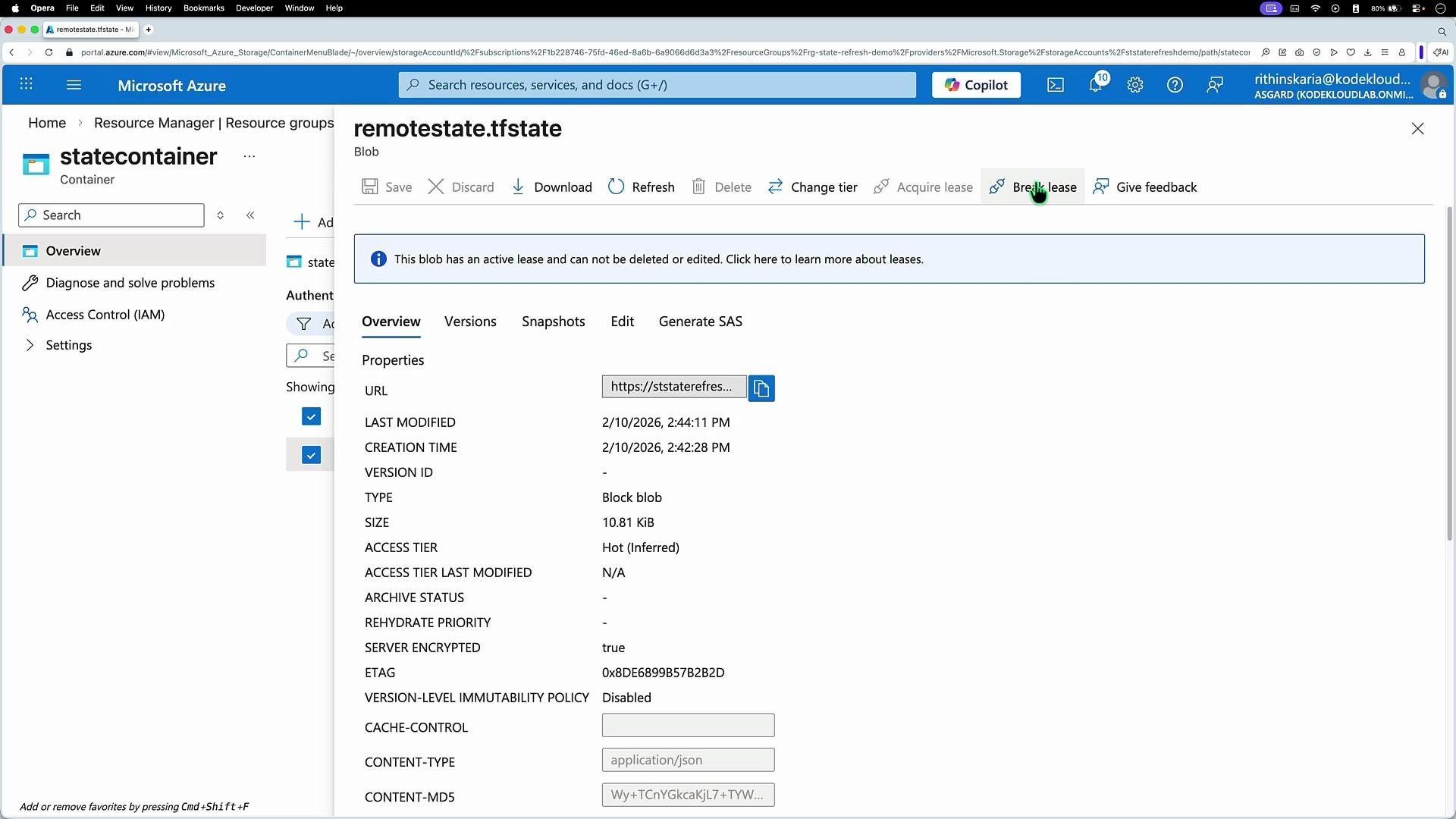
Task: Open the Help question mark icon
Action: pyautogui.click(x=1175, y=85)
